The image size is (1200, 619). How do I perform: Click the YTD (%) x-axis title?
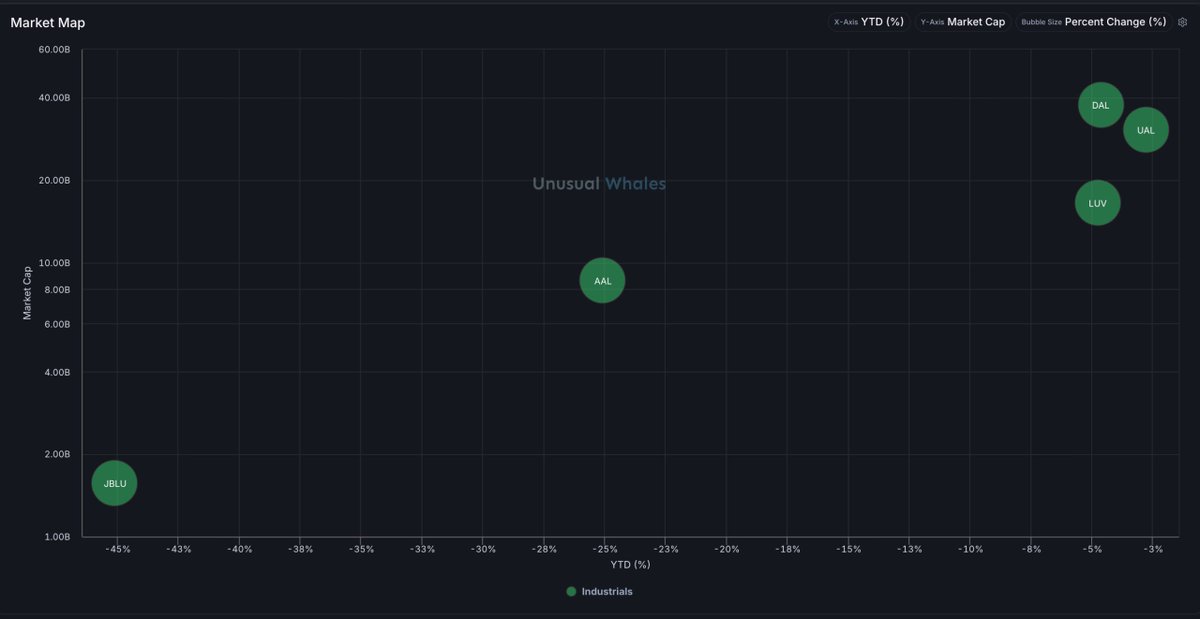[630, 565]
